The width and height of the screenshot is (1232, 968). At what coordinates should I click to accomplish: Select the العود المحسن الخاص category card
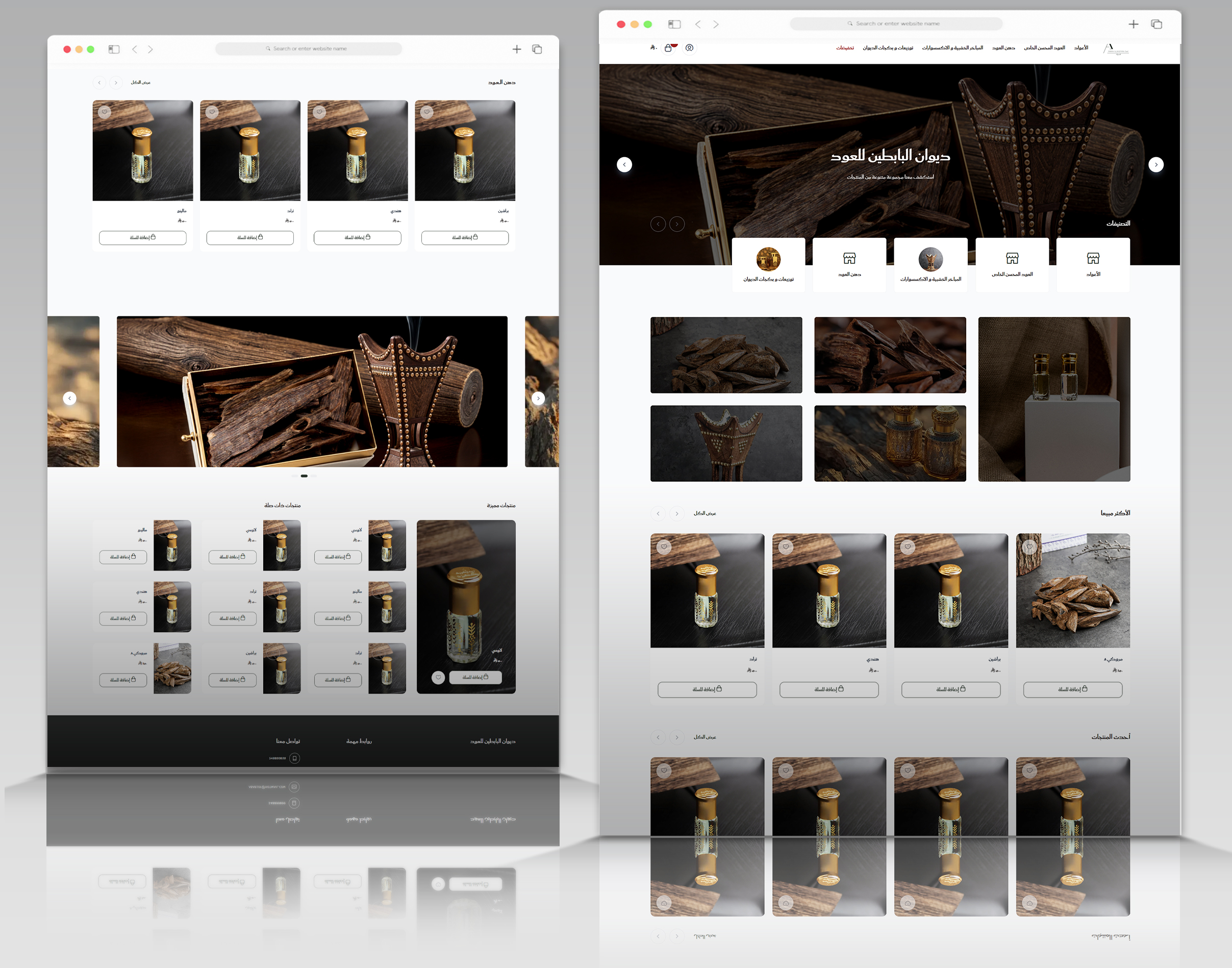coord(1012,265)
